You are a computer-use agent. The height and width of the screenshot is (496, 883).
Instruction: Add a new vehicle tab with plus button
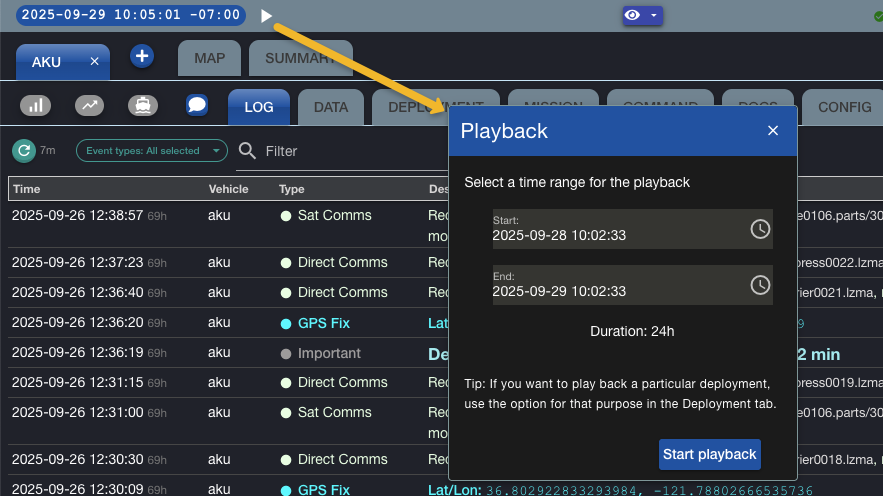[x=142, y=57]
